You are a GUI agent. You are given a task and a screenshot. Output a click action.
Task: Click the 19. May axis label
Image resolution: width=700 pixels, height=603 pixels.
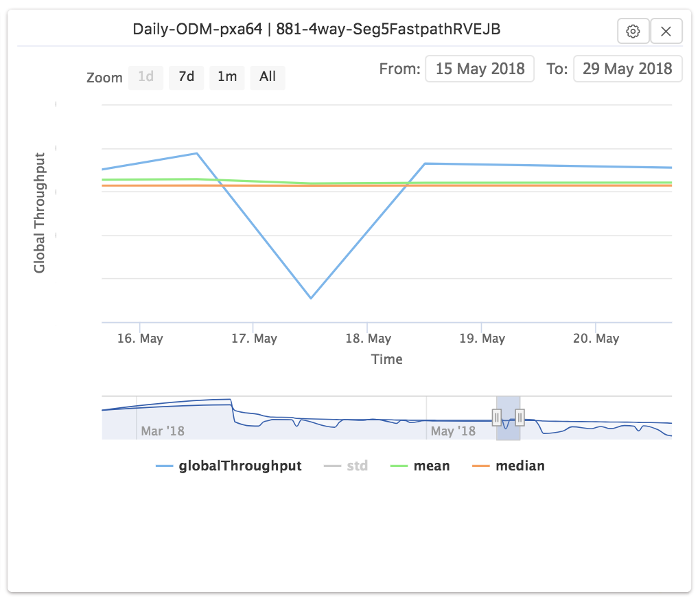482,339
